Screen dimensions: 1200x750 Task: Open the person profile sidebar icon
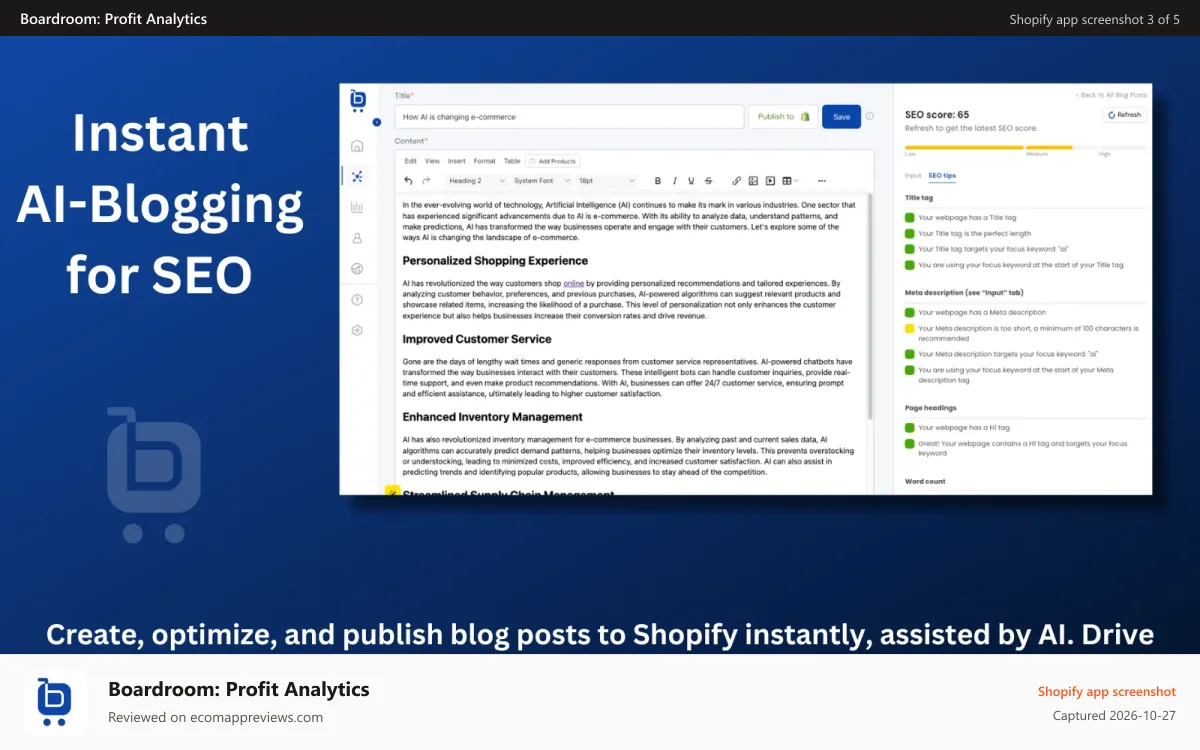[357, 238]
